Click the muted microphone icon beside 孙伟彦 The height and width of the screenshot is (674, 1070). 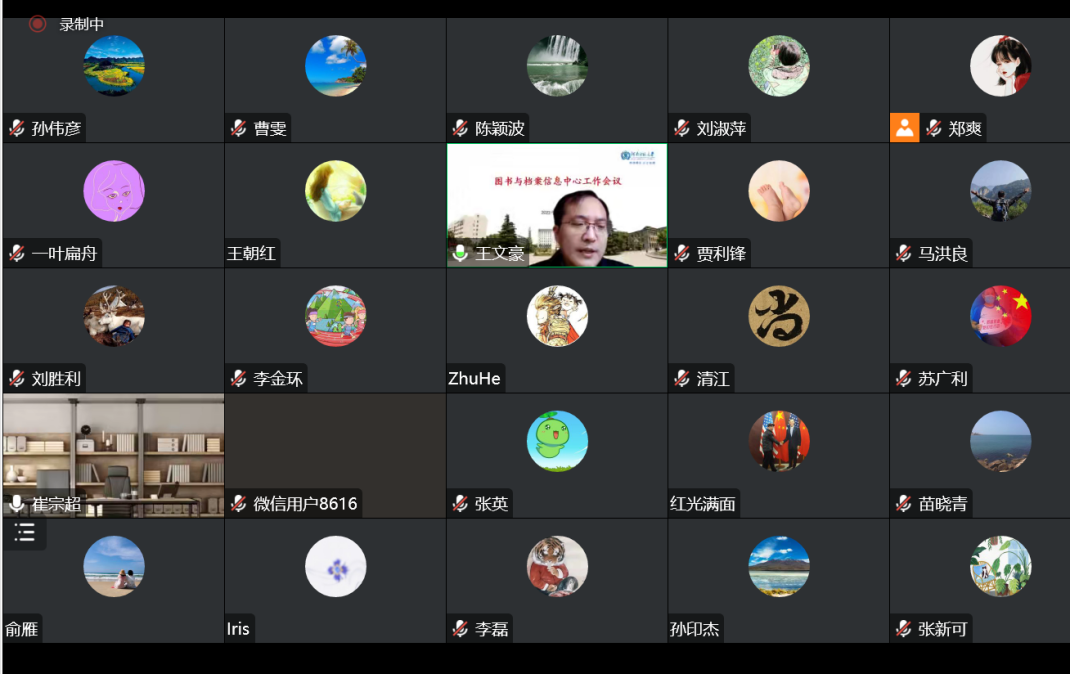(17, 128)
